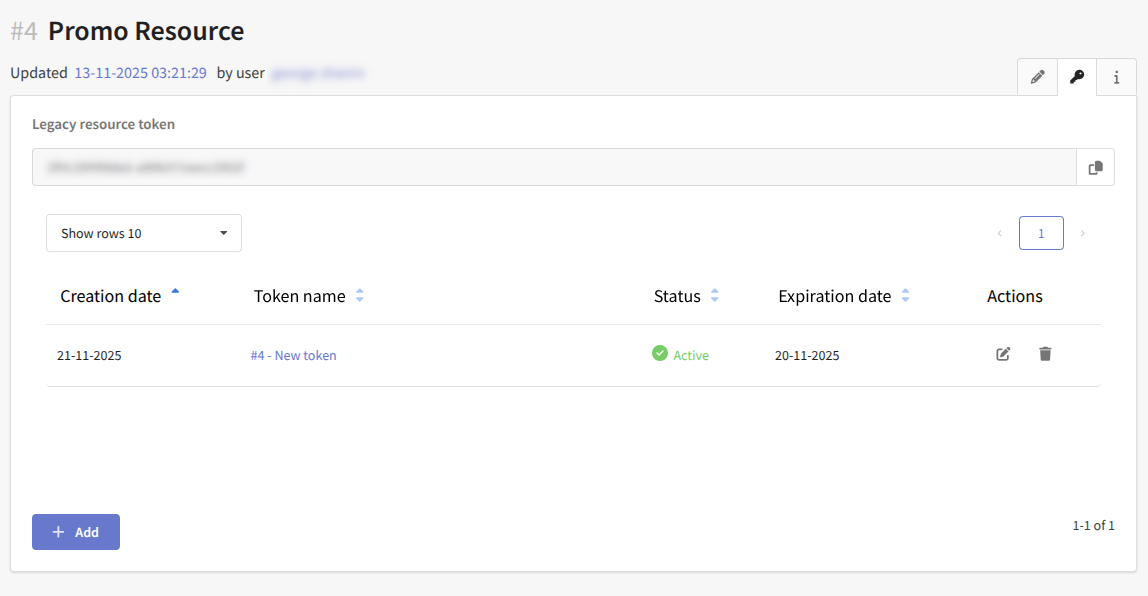Image resolution: width=1148 pixels, height=596 pixels.
Task: Go to previous page arrow
Action: 999,233
